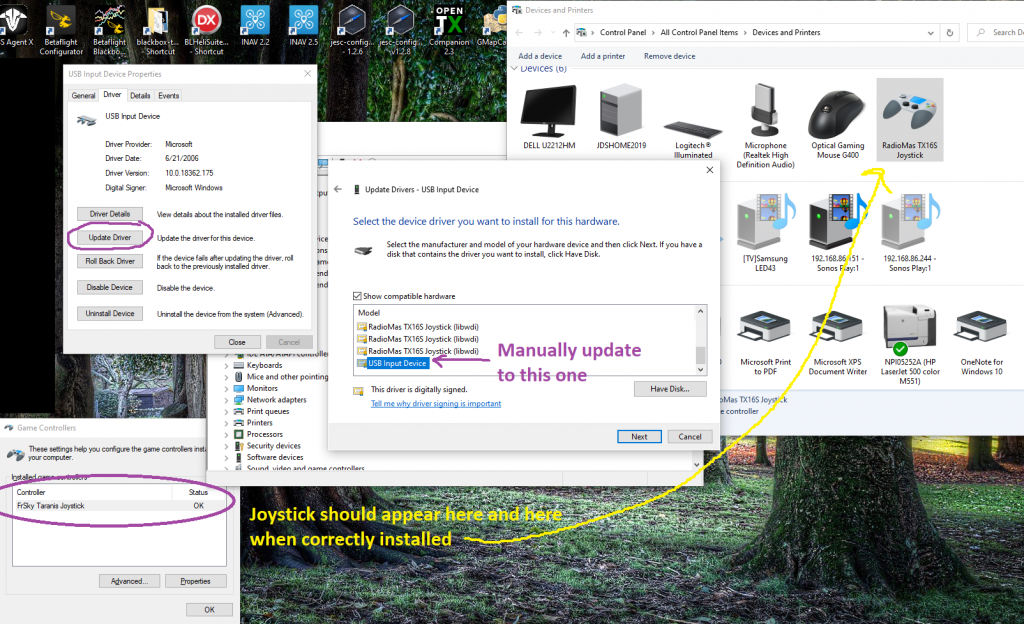The image size is (1024, 624).
Task: Open the address bar history dropdown
Action: pyautogui.click(x=931, y=33)
